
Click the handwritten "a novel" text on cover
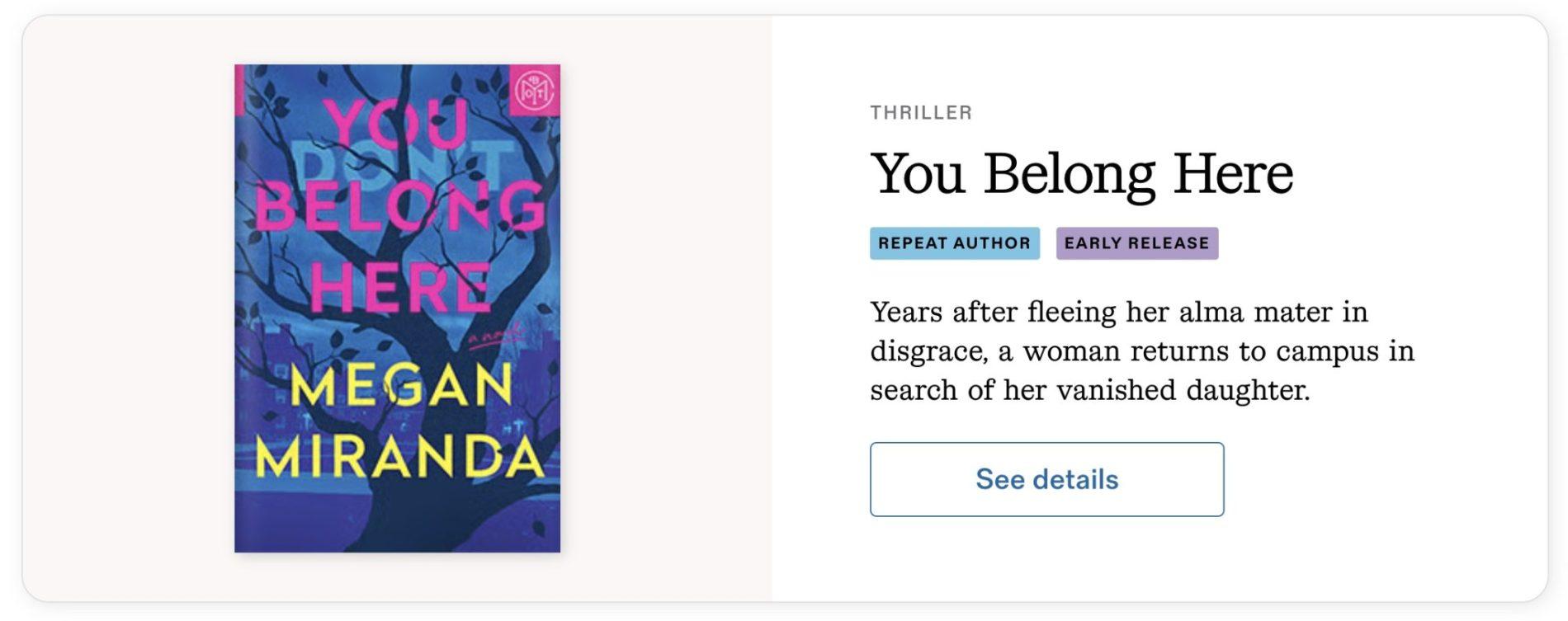(x=495, y=336)
